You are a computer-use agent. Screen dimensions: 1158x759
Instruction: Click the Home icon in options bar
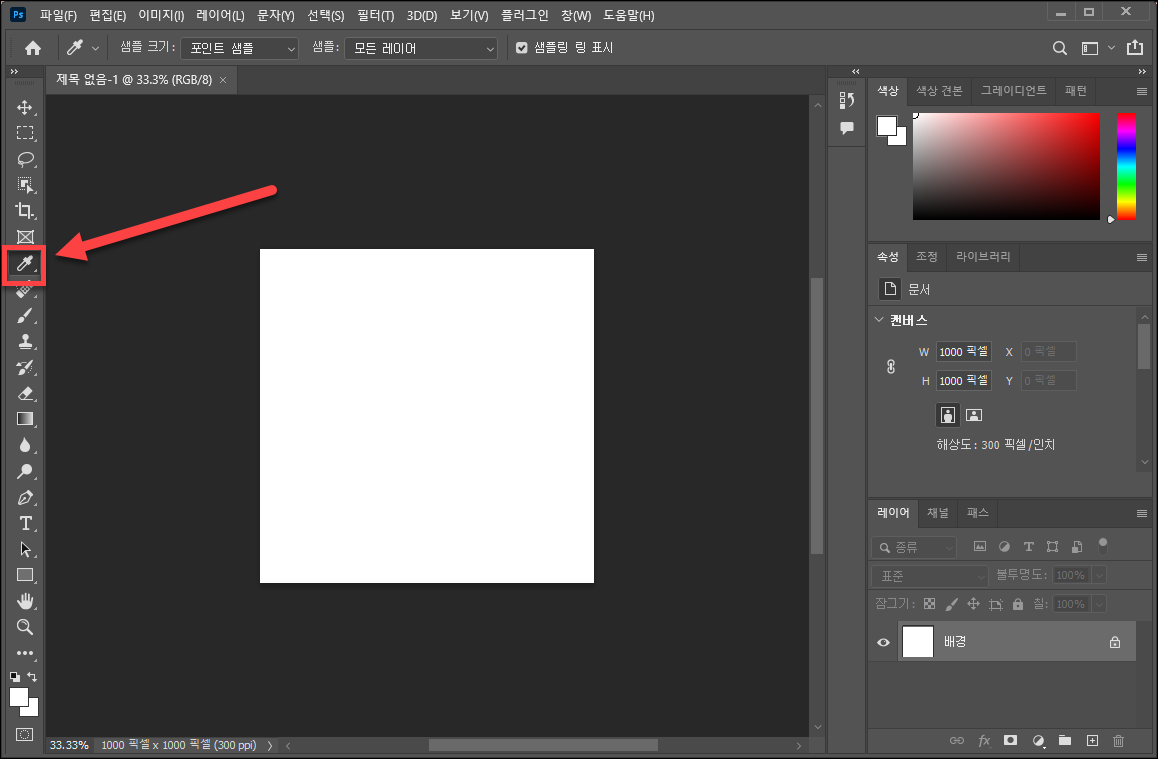click(x=32, y=48)
